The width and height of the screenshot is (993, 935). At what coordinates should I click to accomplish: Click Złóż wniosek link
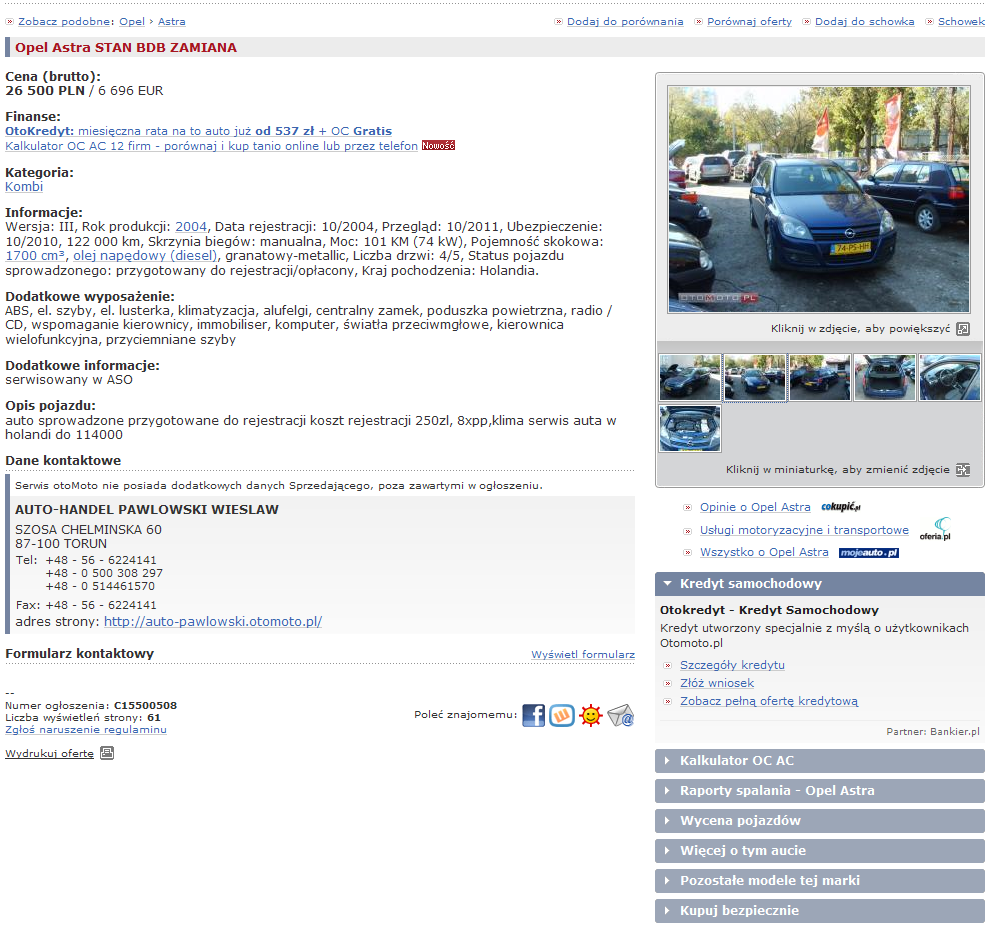[717, 684]
